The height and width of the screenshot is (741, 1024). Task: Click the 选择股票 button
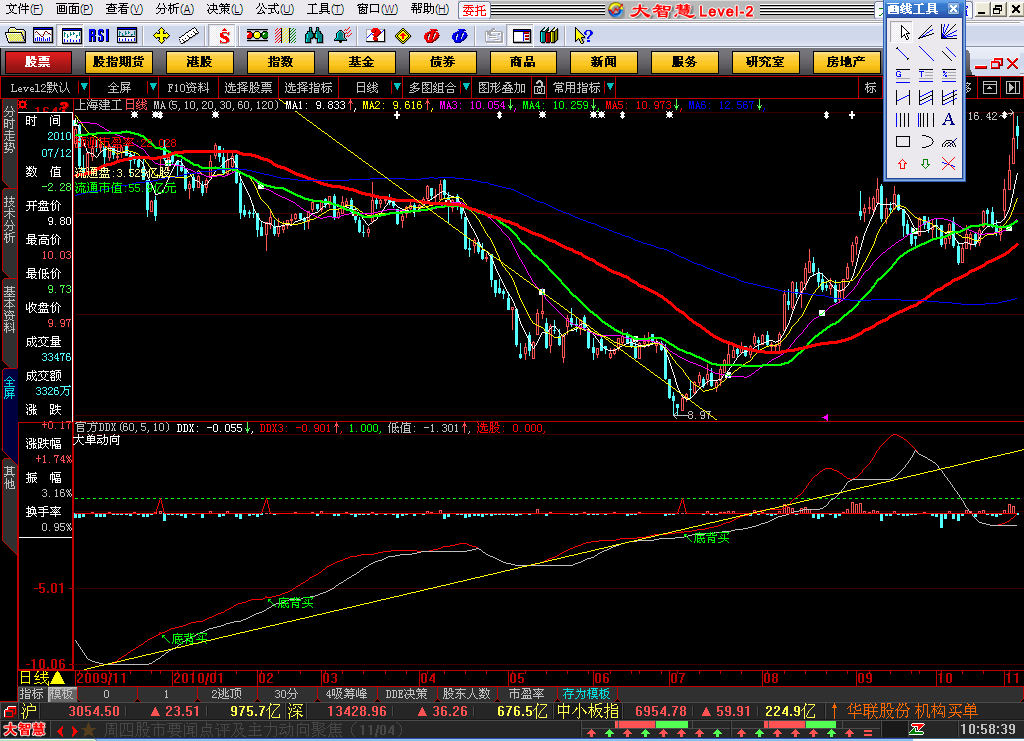click(248, 87)
